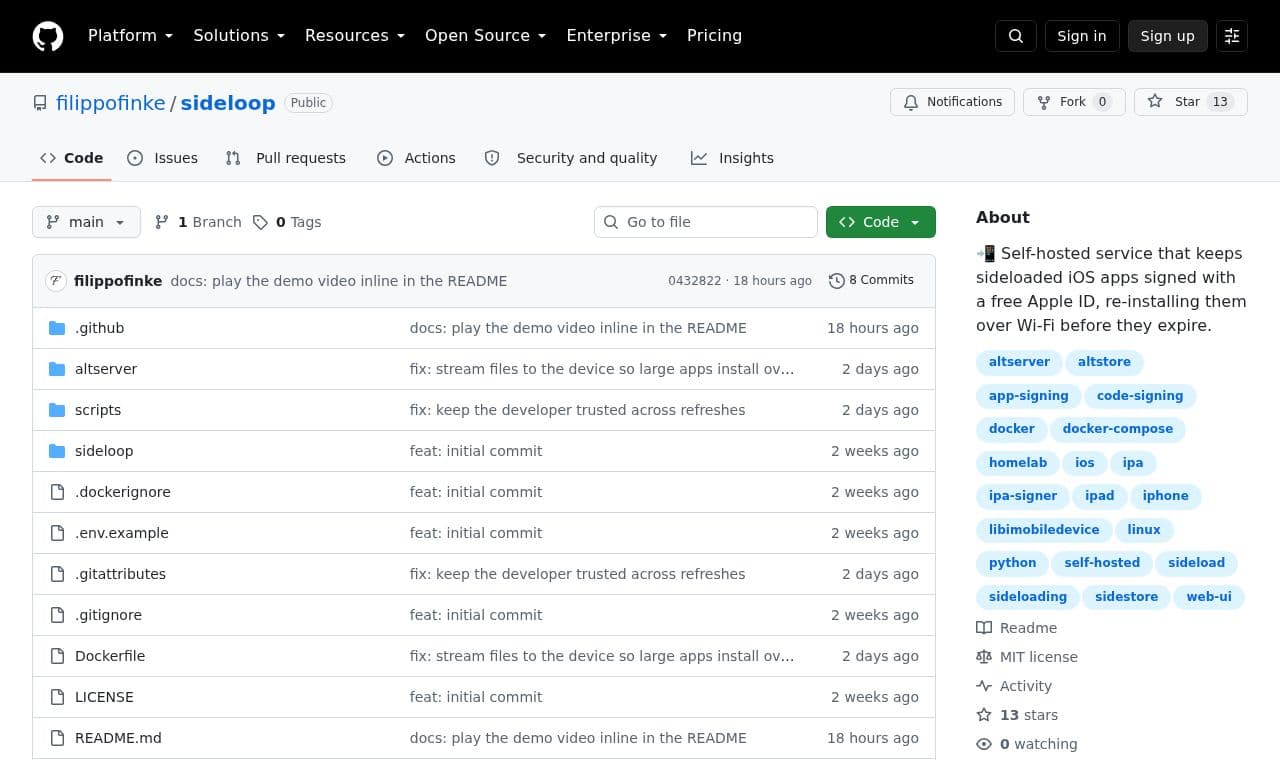Open the Security and quality tab
Viewport: 1280px width, 760px height.
(x=571, y=158)
